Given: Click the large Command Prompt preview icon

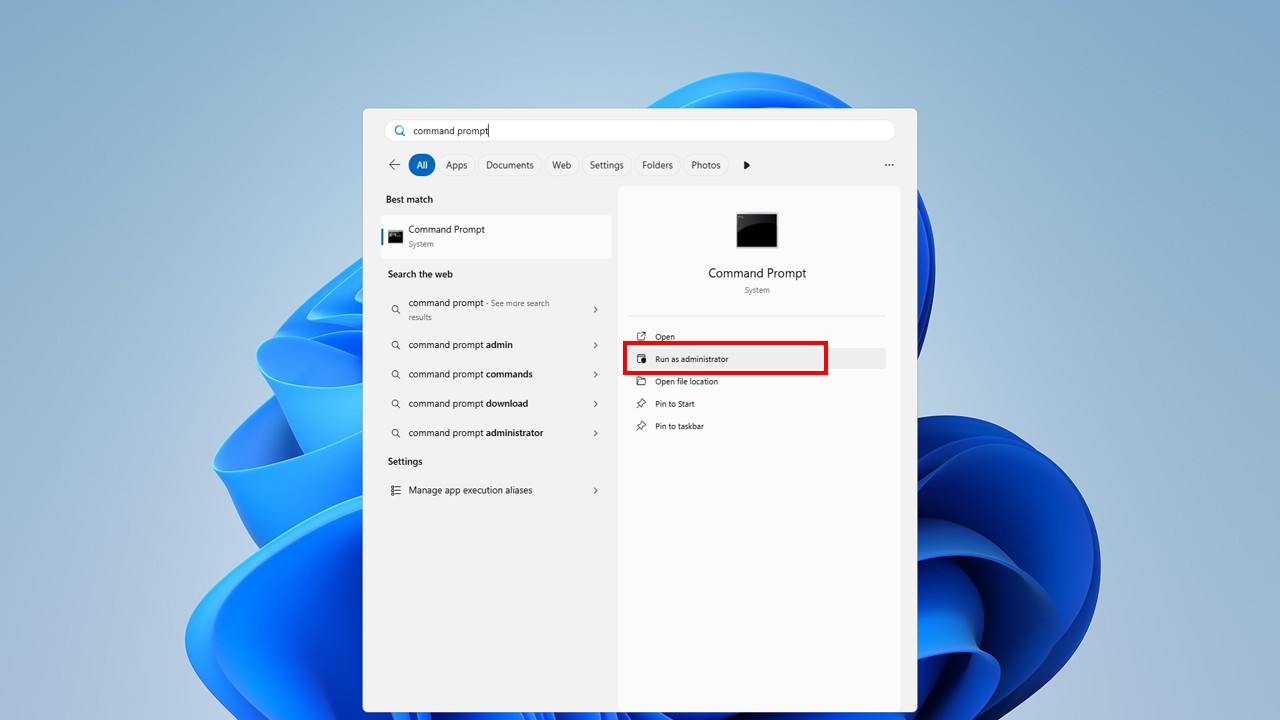Looking at the screenshot, I should click(x=757, y=230).
